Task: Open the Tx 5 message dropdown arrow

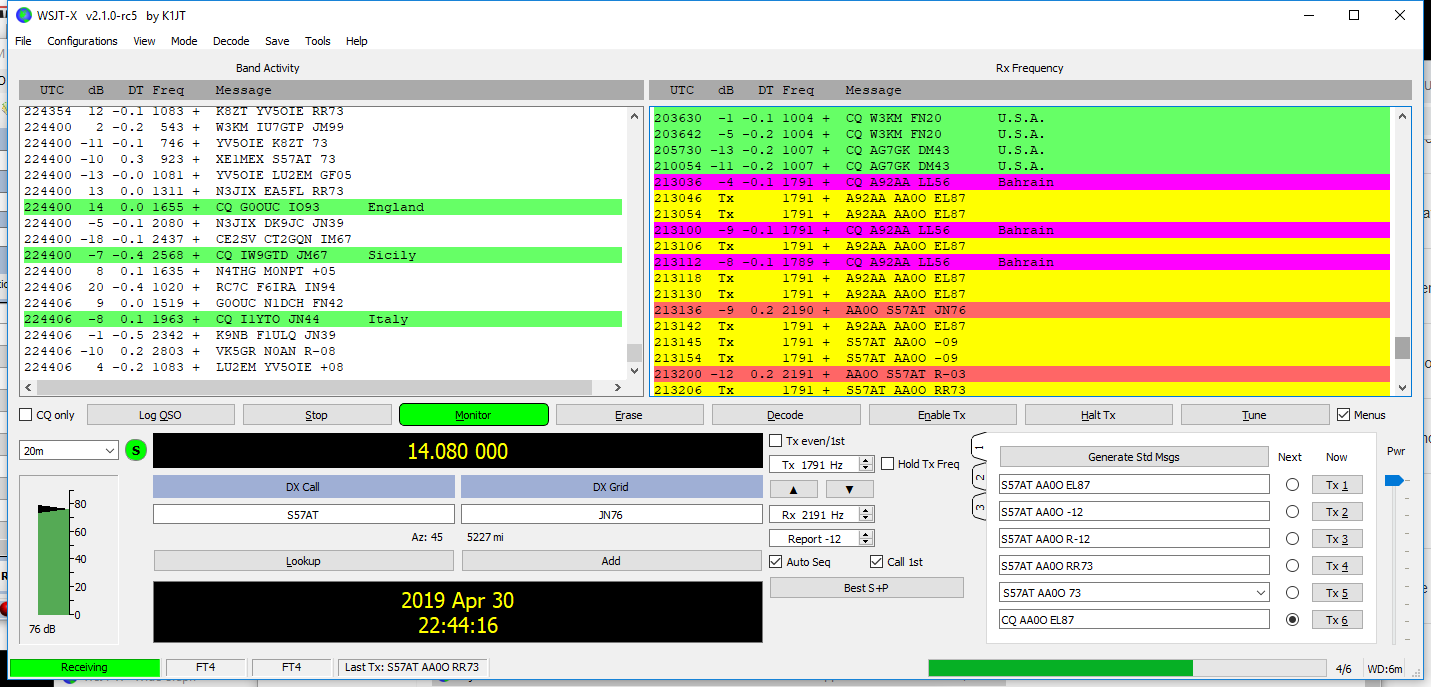Action: pos(1260,593)
